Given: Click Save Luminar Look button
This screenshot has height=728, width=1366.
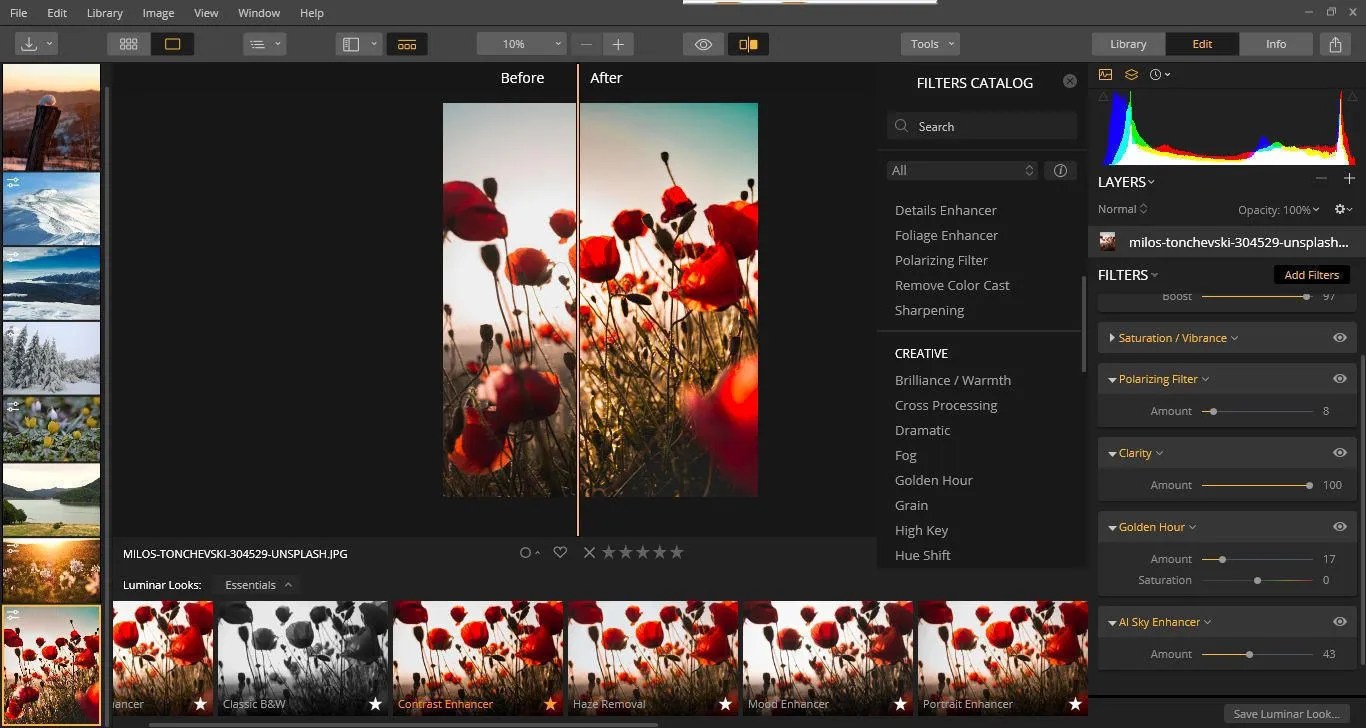Looking at the screenshot, I should click(1286, 714).
